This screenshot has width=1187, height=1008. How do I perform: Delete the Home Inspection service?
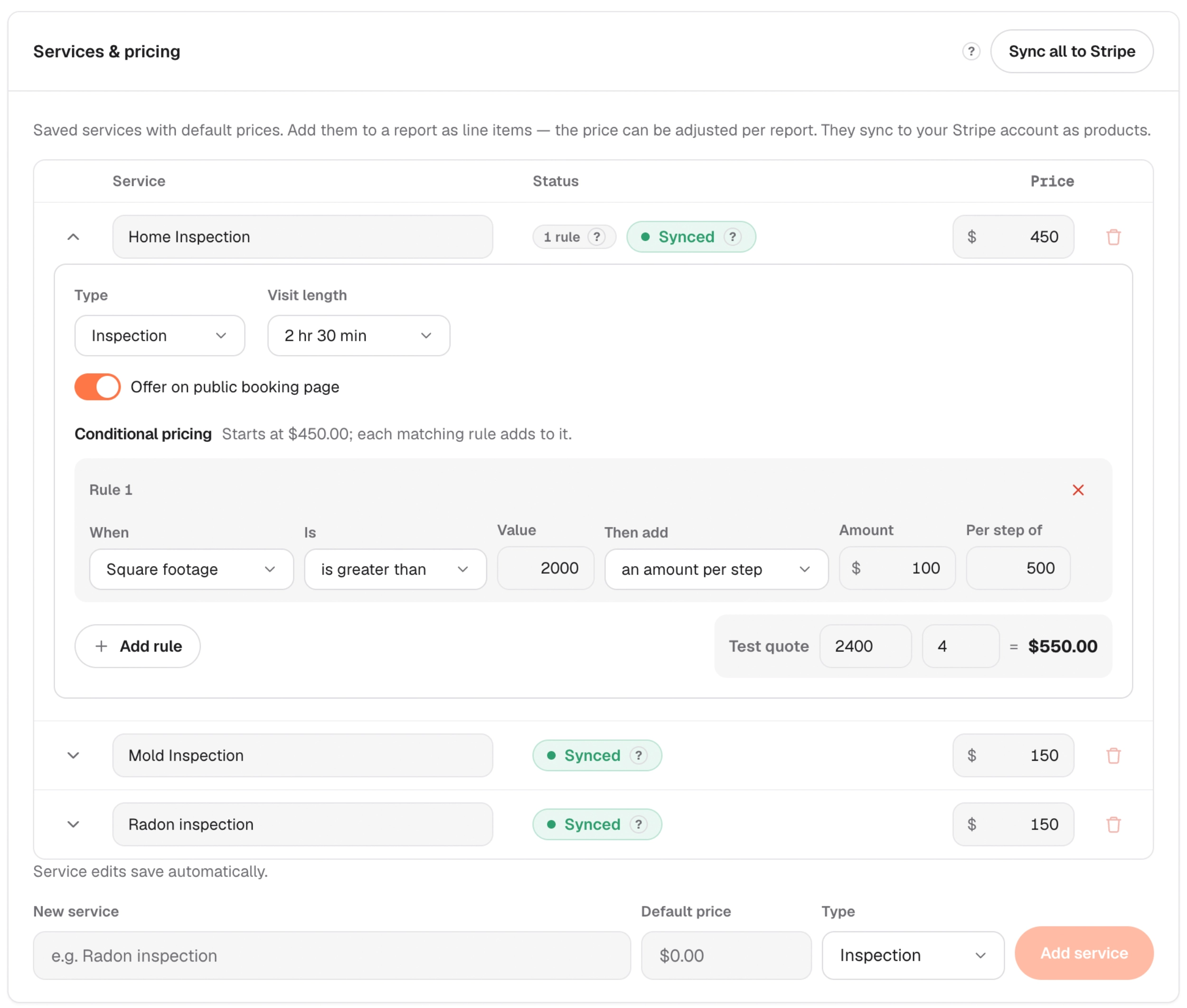pos(1112,236)
